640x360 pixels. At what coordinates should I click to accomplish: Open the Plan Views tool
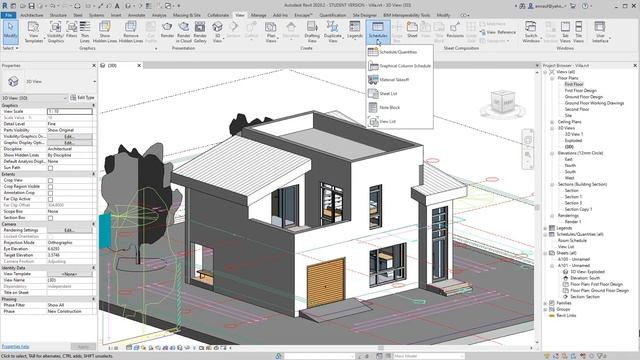271,32
